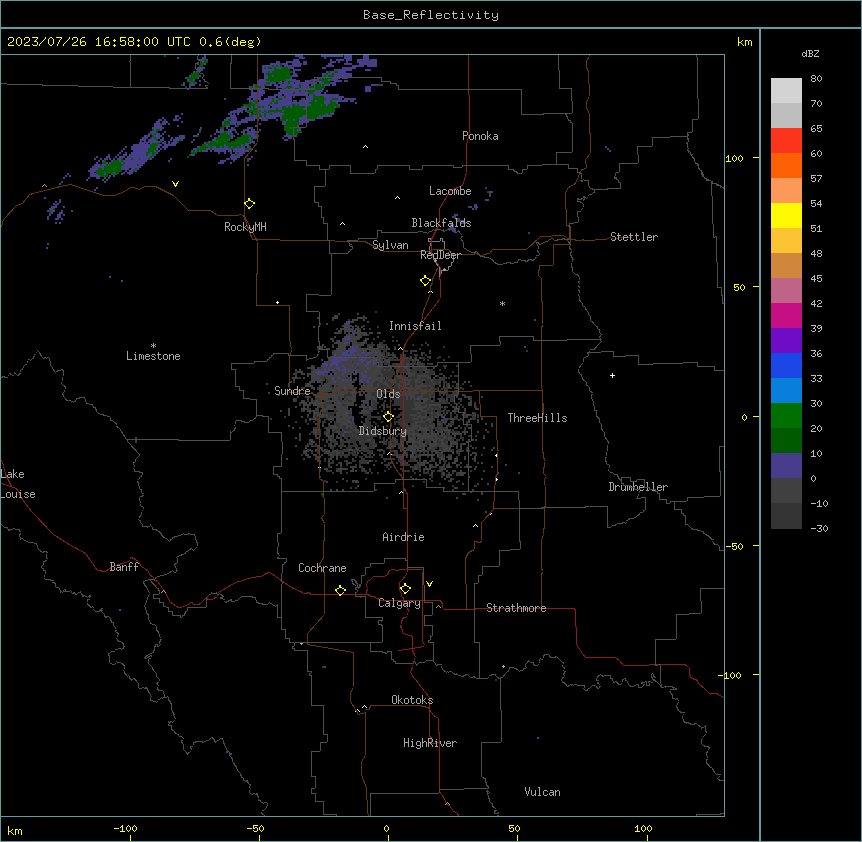Click the Drumheller city label

pyautogui.click(x=638, y=487)
